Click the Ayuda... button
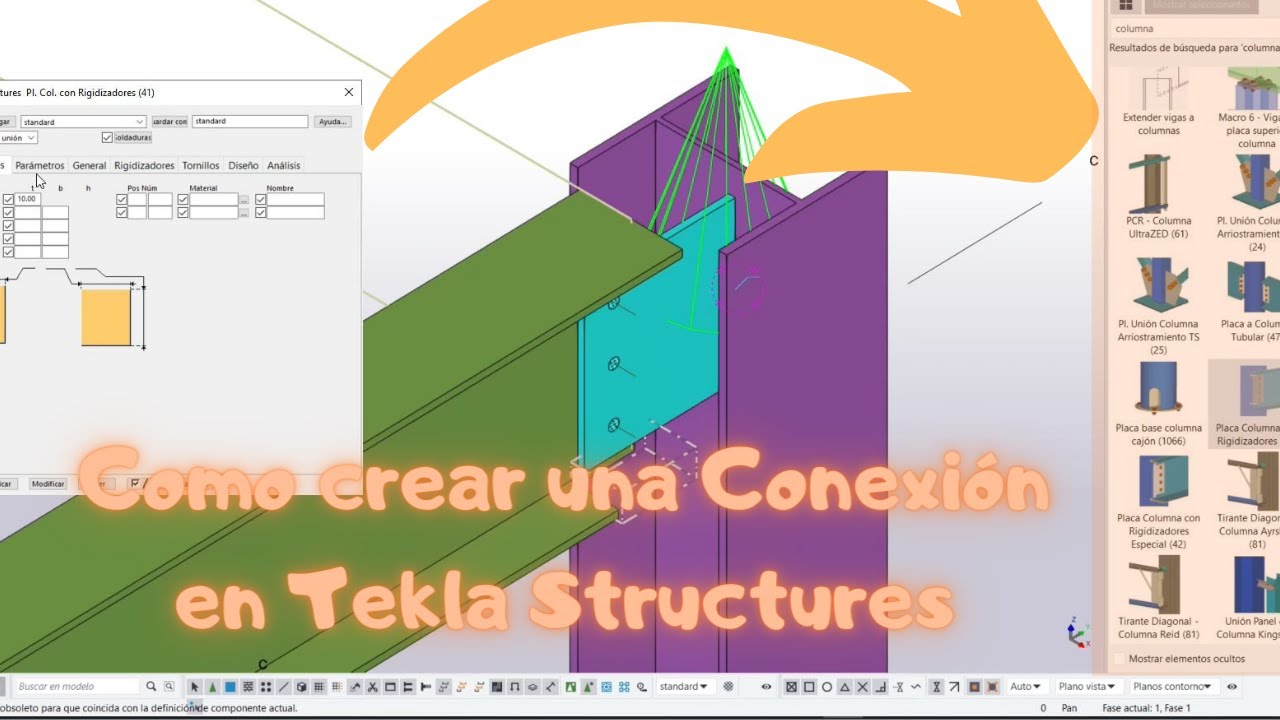The width and height of the screenshot is (1280, 720). tap(332, 122)
